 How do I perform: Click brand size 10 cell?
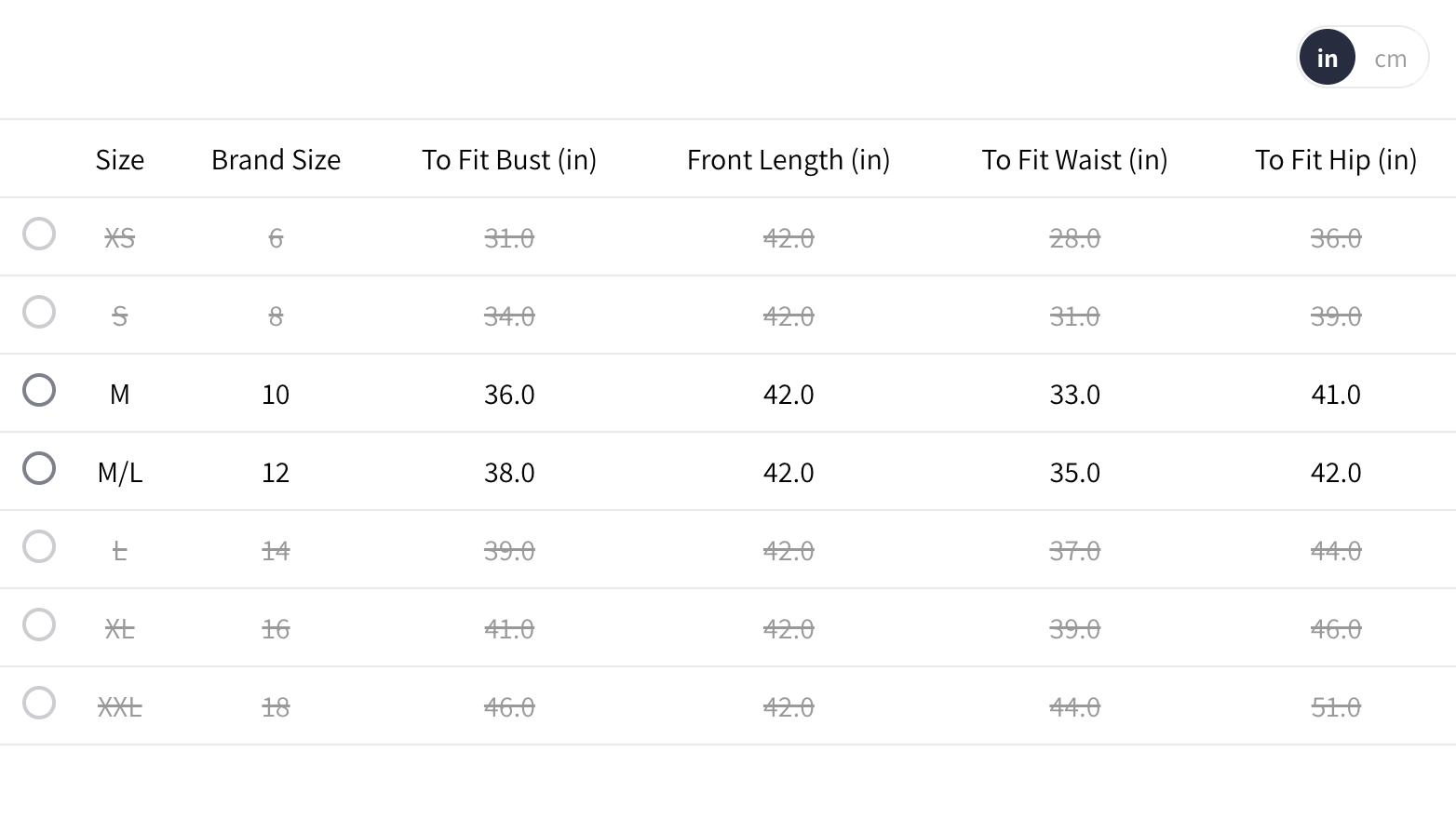pos(276,395)
